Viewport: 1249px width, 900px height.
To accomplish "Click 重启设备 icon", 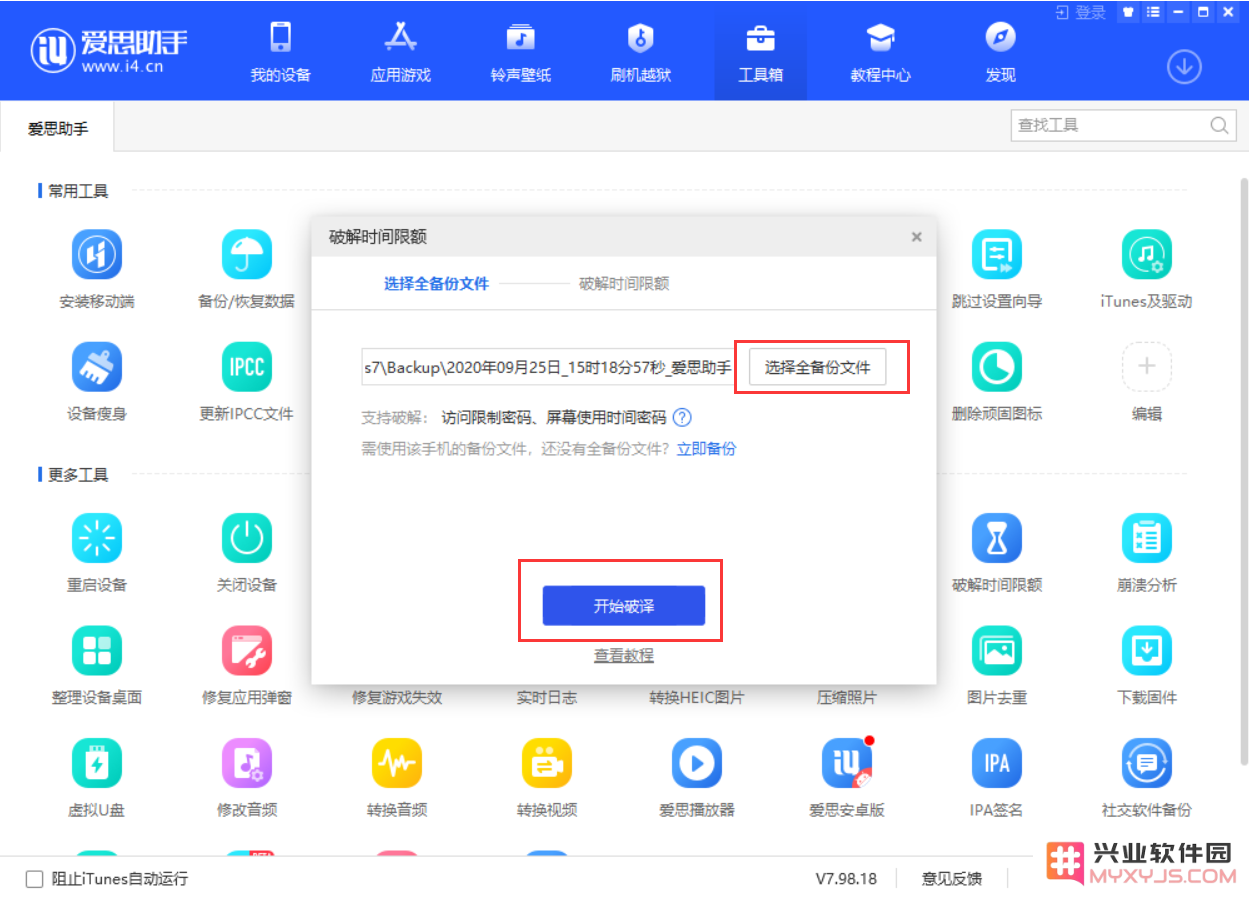I will coord(97,538).
